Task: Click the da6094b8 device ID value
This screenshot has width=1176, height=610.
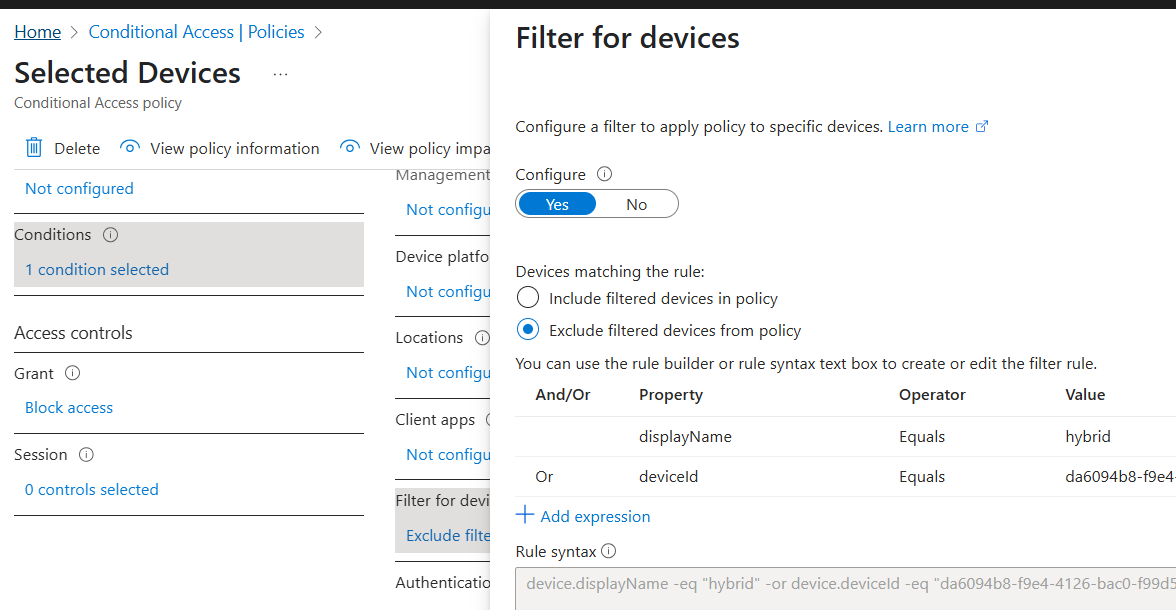Action: pyautogui.click(x=1120, y=476)
